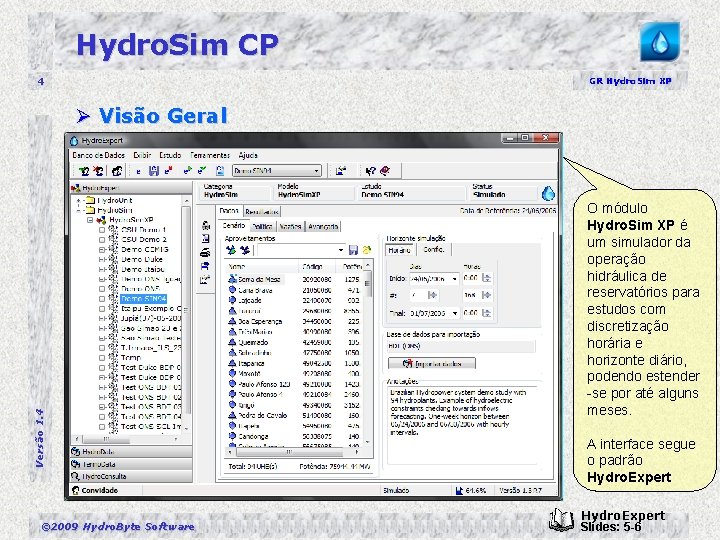Open the Exibir menu

tap(142, 155)
